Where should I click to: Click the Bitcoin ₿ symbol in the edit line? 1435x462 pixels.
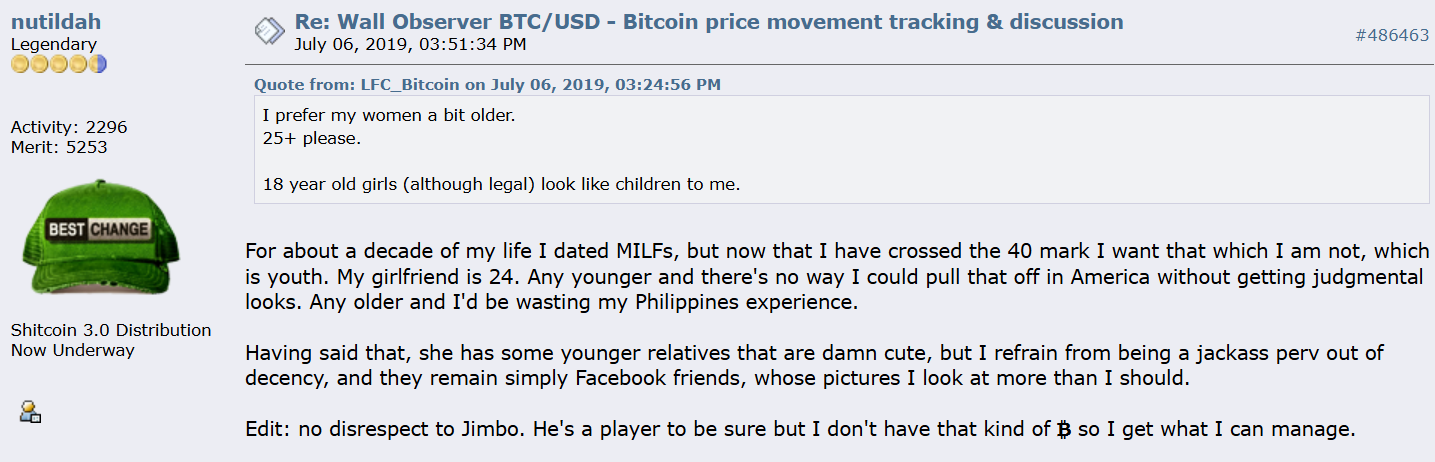coord(1064,430)
